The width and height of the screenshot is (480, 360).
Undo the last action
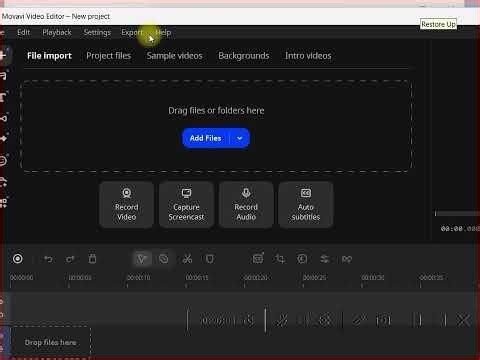click(49, 259)
